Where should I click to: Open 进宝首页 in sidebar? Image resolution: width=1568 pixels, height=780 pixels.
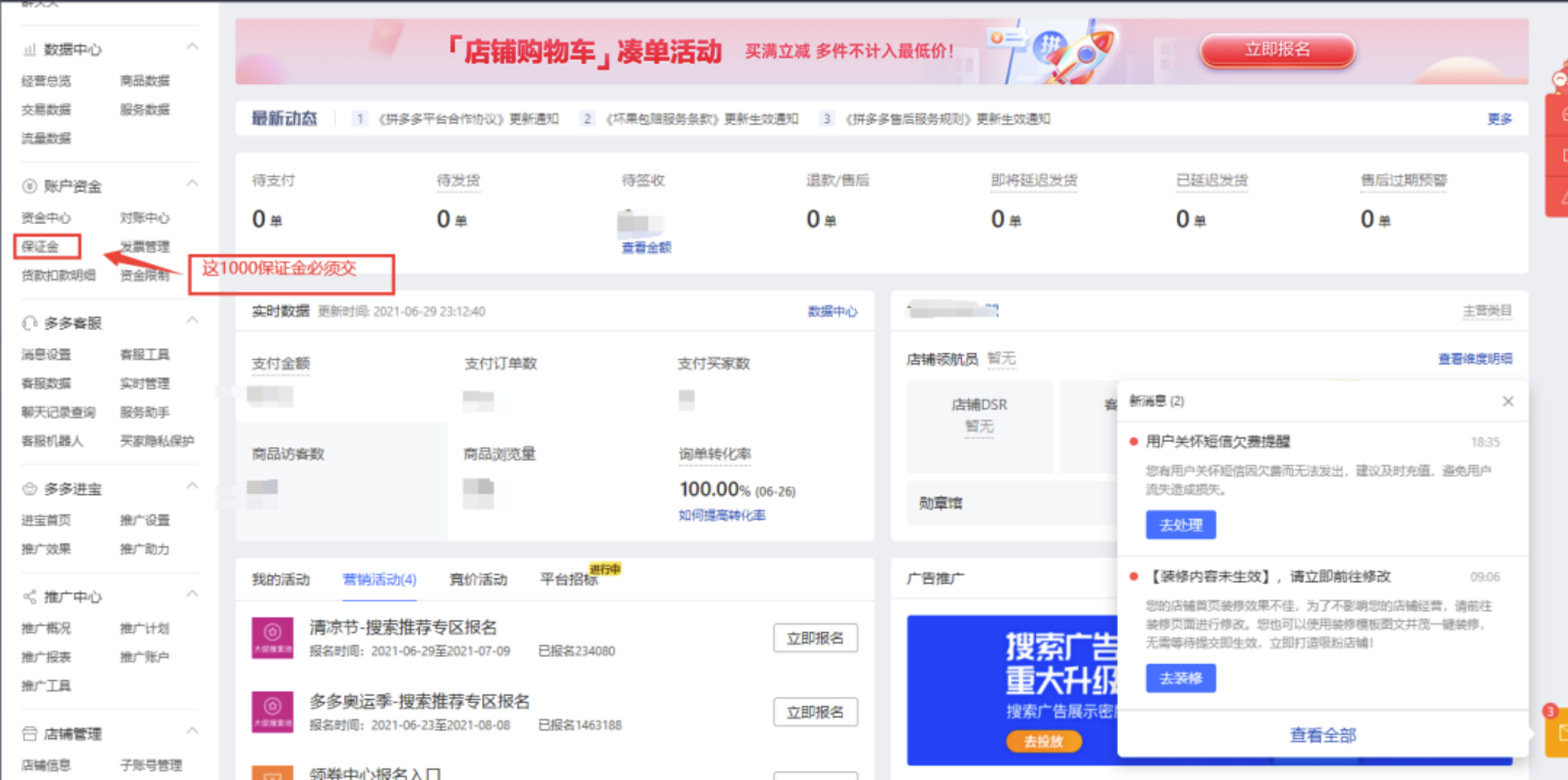(46, 520)
